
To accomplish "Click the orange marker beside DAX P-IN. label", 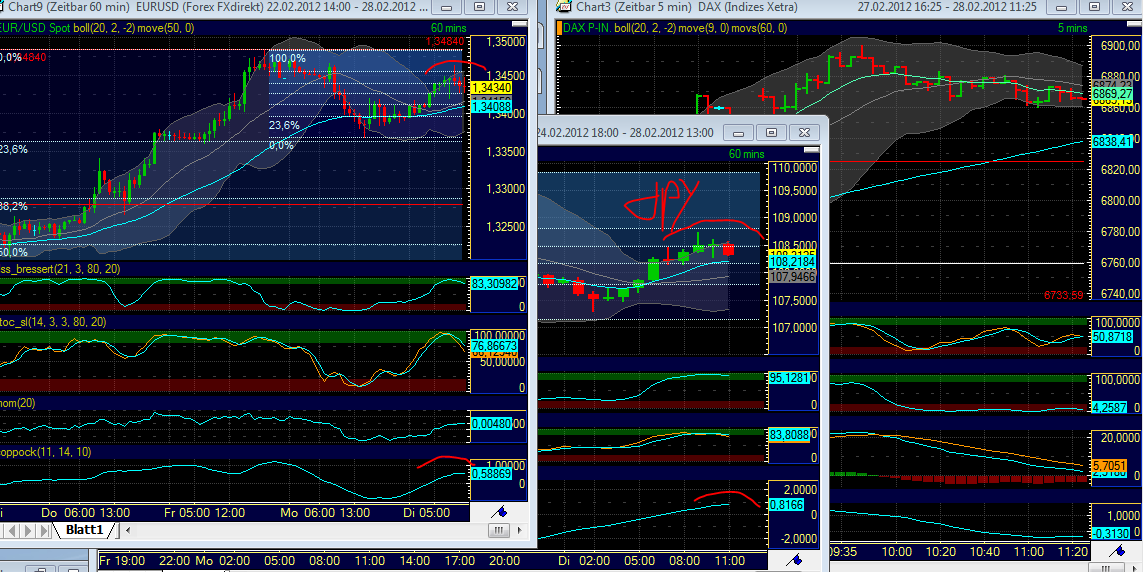I will pyautogui.click(x=560, y=28).
